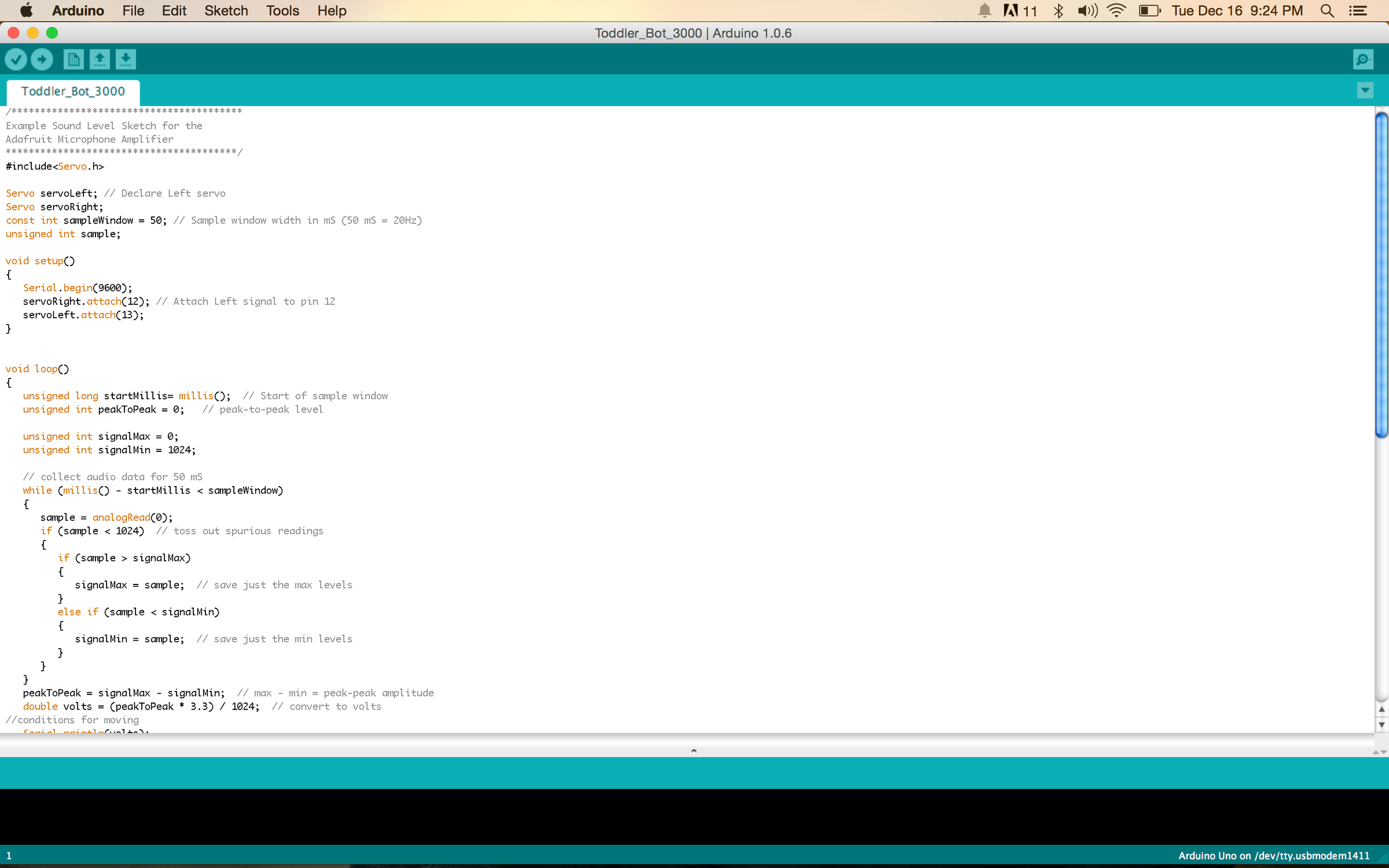
Task: Click the Bluetooth status icon
Action: pyautogui.click(x=1058, y=11)
